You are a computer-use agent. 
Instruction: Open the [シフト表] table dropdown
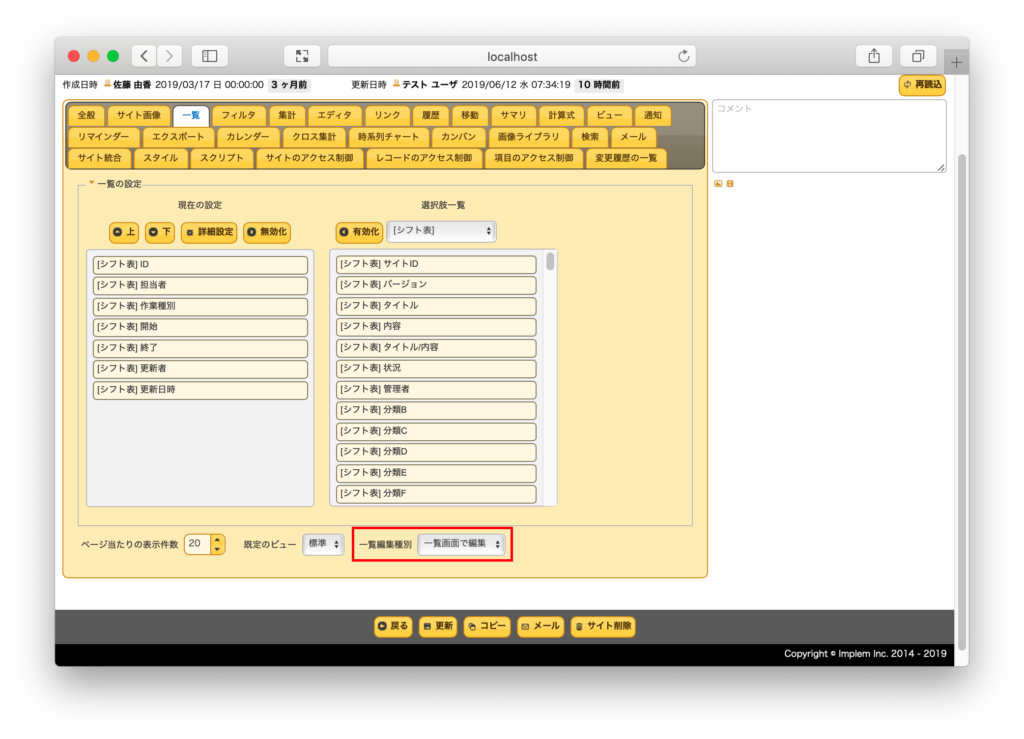coord(441,231)
